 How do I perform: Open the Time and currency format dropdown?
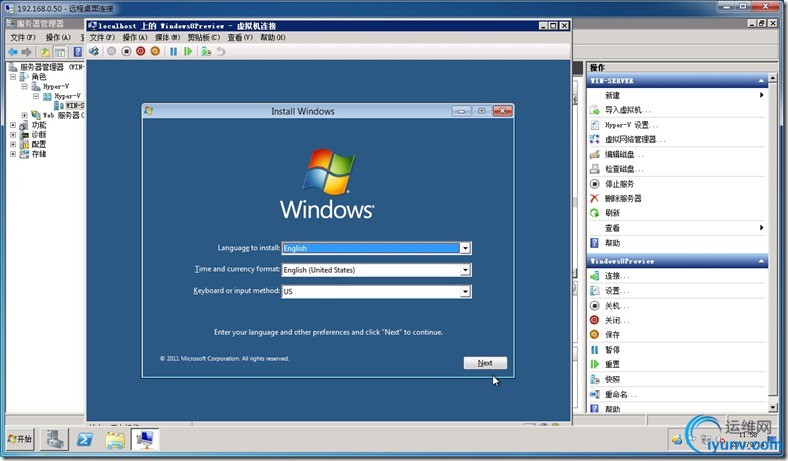465,270
